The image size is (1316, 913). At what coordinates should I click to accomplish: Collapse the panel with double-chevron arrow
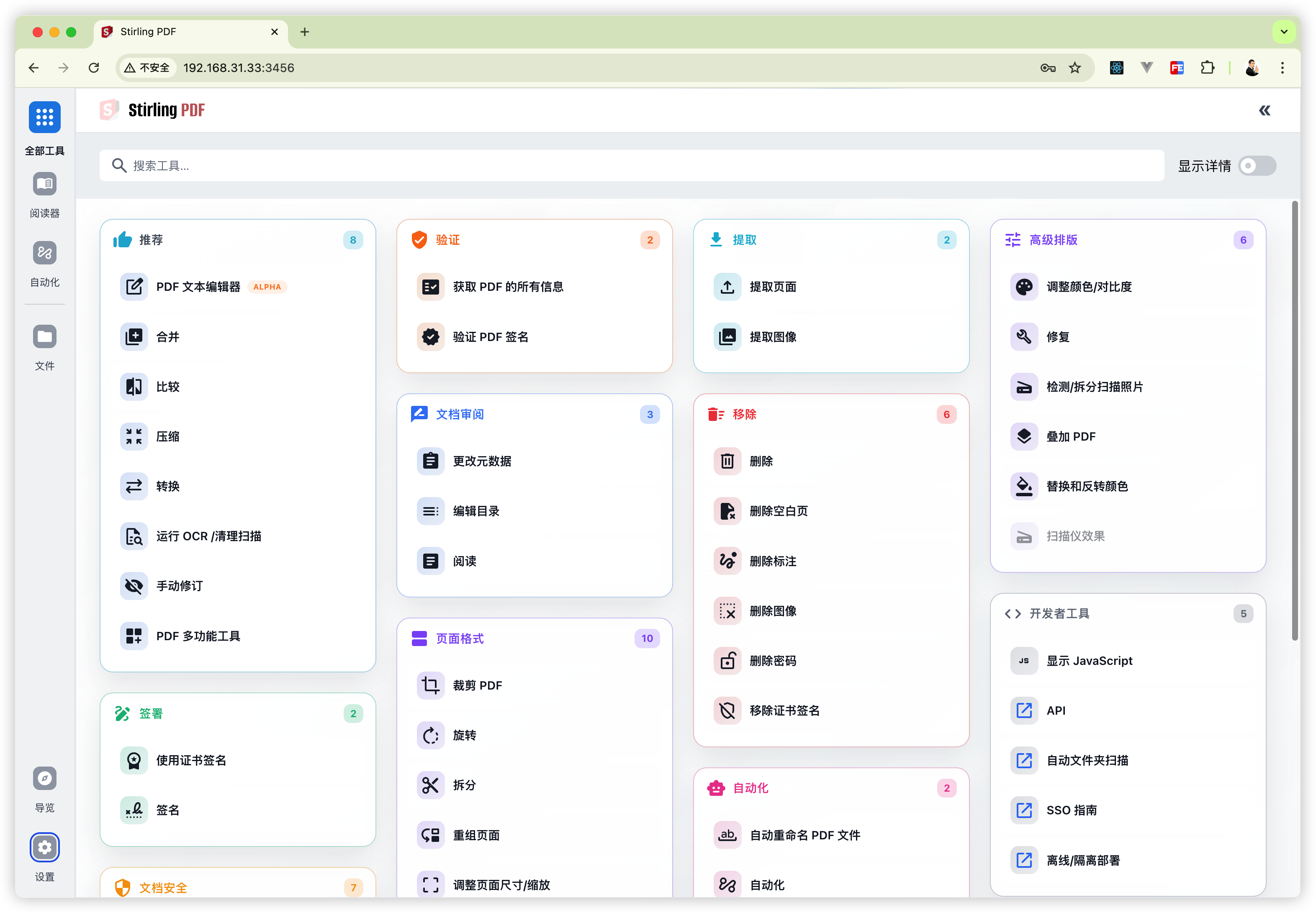pyautogui.click(x=1265, y=110)
